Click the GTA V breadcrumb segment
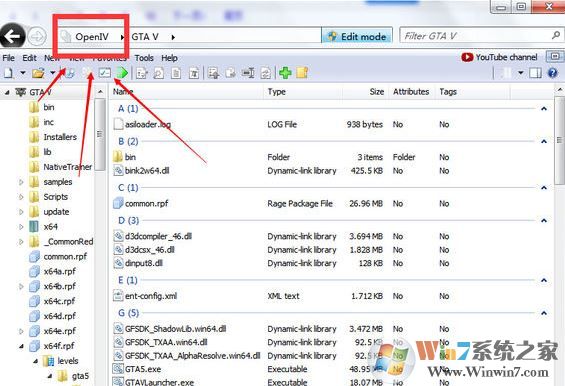 tap(145, 36)
